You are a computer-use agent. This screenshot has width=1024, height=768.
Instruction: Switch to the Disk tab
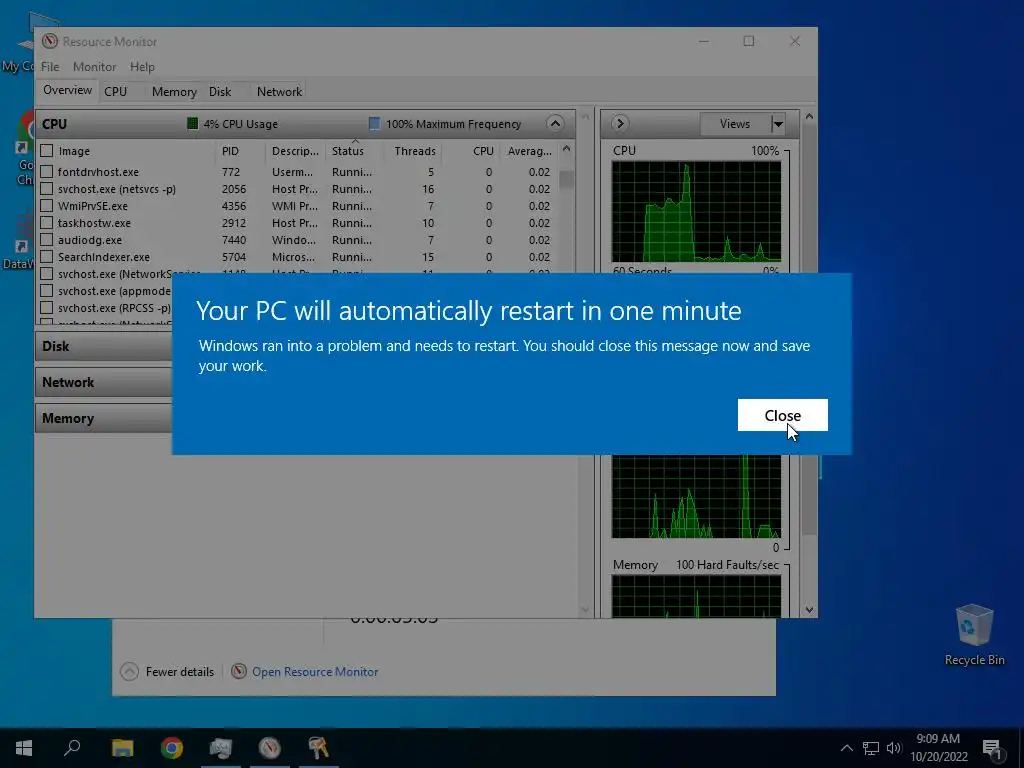coord(220,91)
